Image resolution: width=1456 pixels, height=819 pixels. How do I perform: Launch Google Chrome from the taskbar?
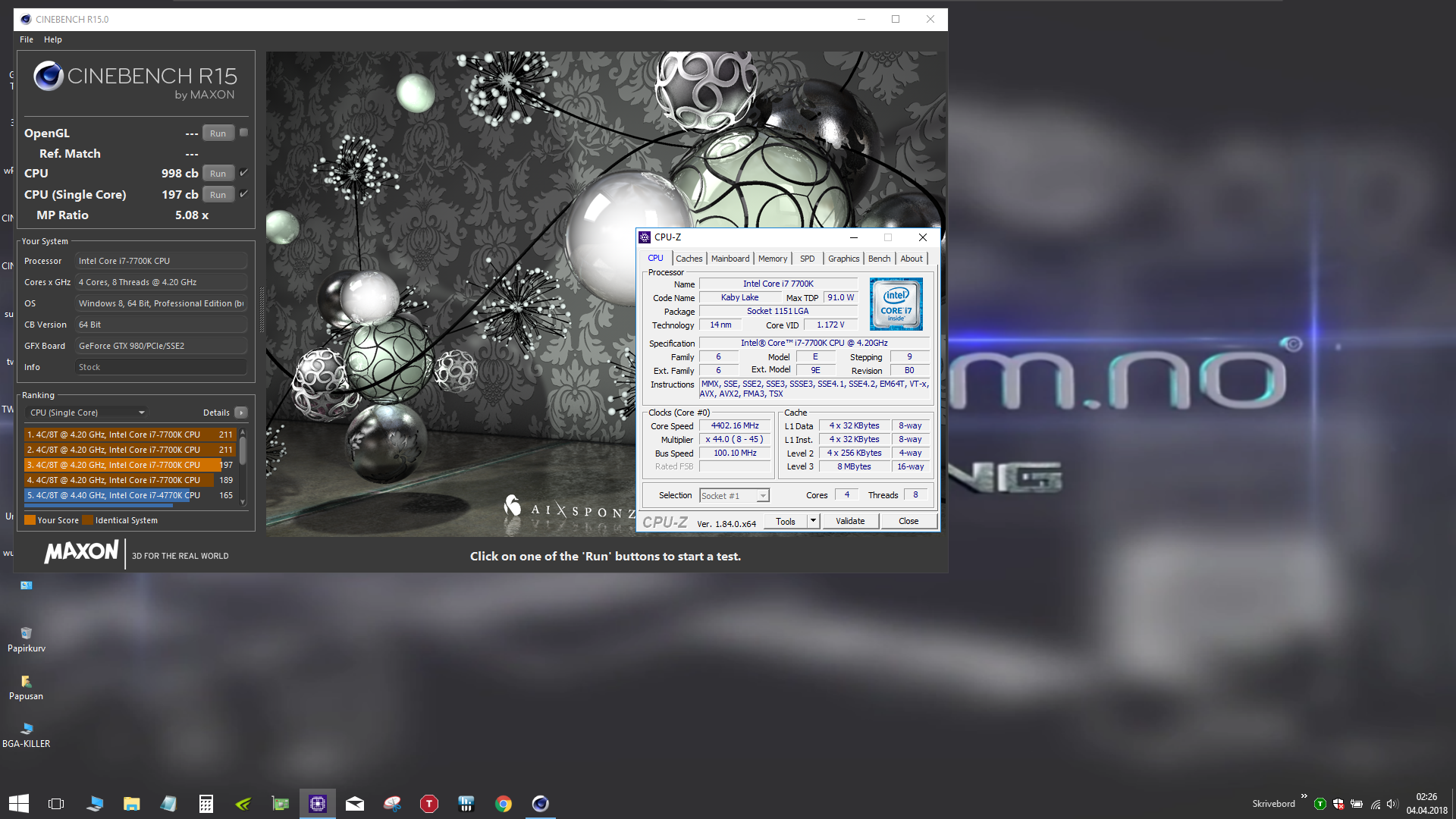pos(504,803)
